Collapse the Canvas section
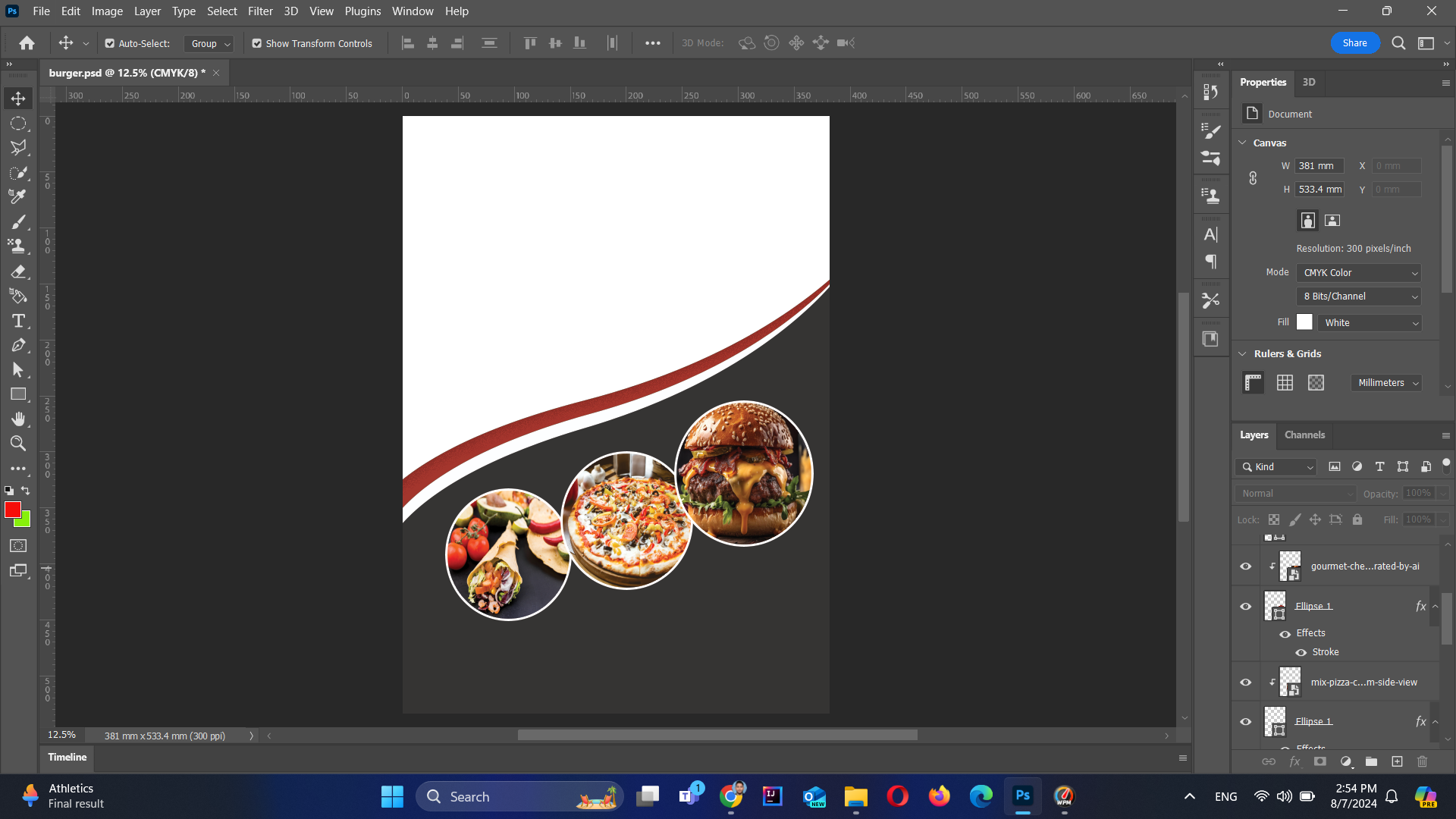The image size is (1456, 819). (1242, 143)
